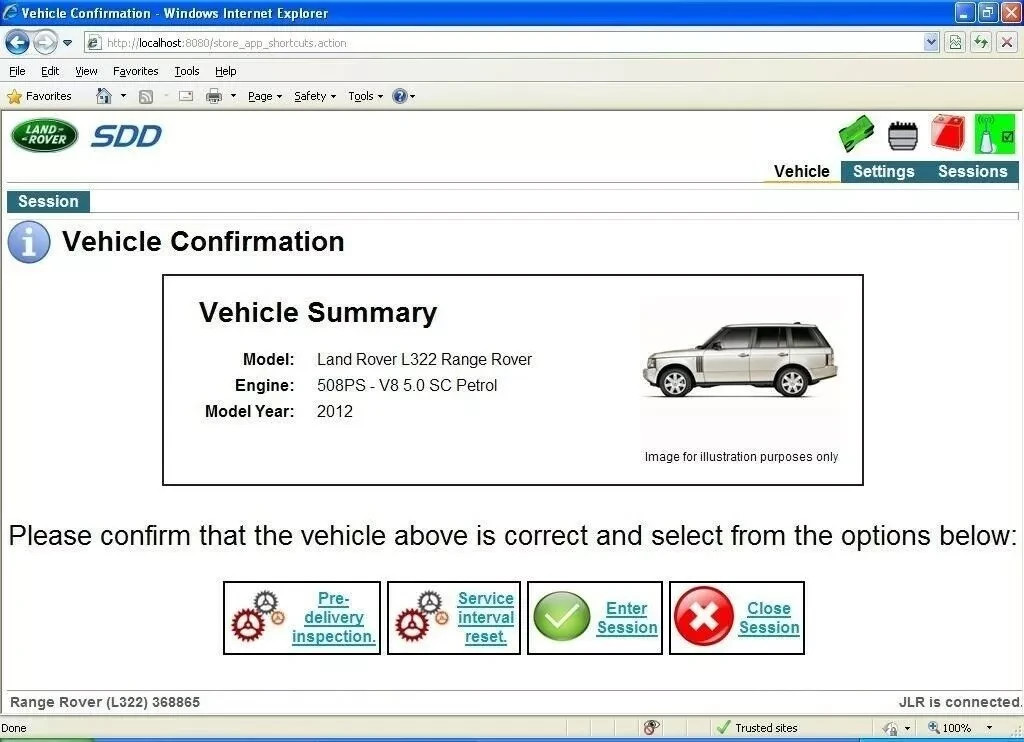This screenshot has width=1024, height=742.
Task: Click the Enter Session link
Action: point(627,618)
